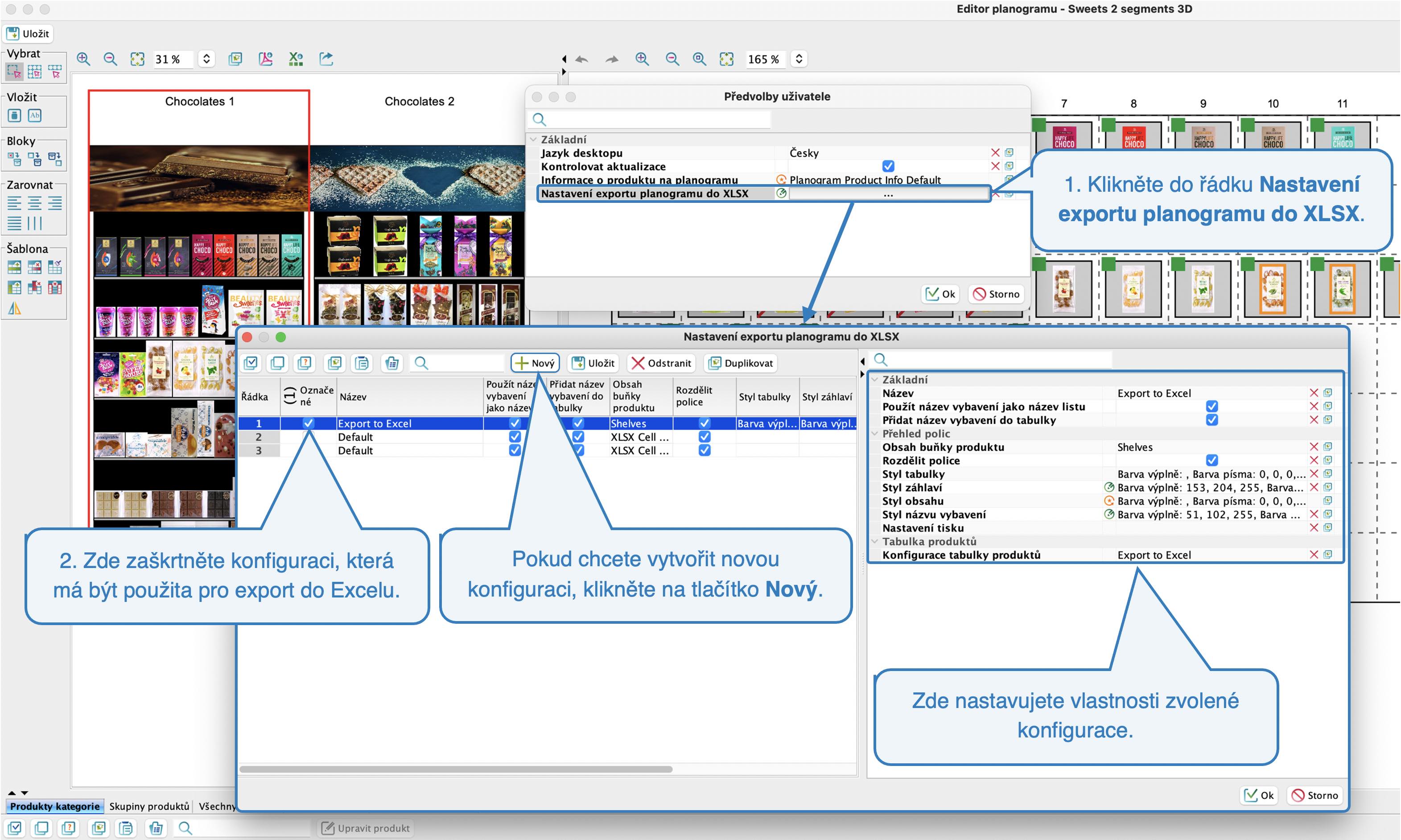Sort by the Název column header
Screen dimensions: 1401x840
(410, 397)
